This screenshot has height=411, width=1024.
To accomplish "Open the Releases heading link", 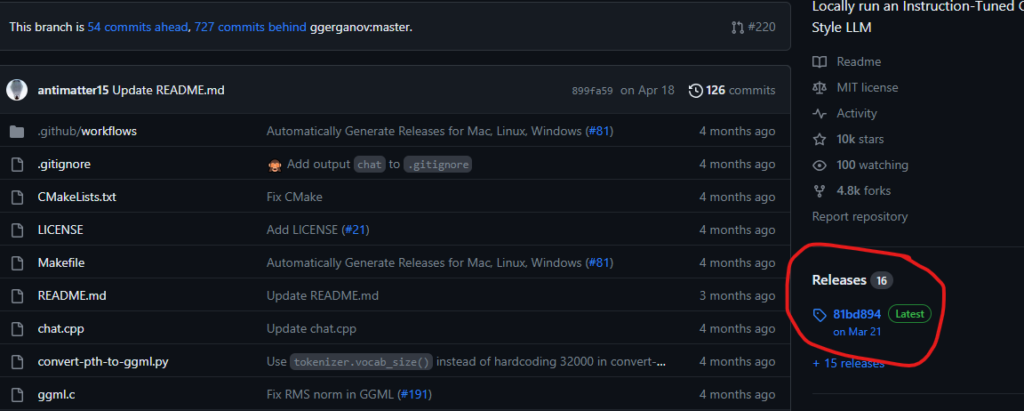I will pyautogui.click(x=839, y=280).
